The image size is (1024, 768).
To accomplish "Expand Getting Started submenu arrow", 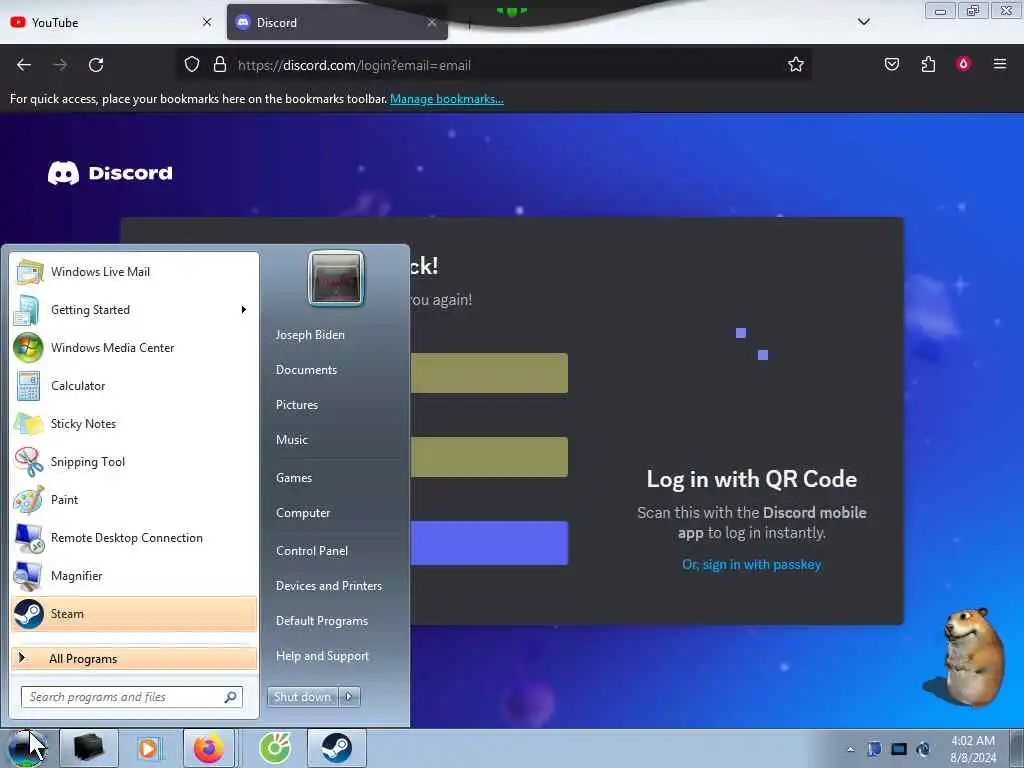I will [244, 310].
